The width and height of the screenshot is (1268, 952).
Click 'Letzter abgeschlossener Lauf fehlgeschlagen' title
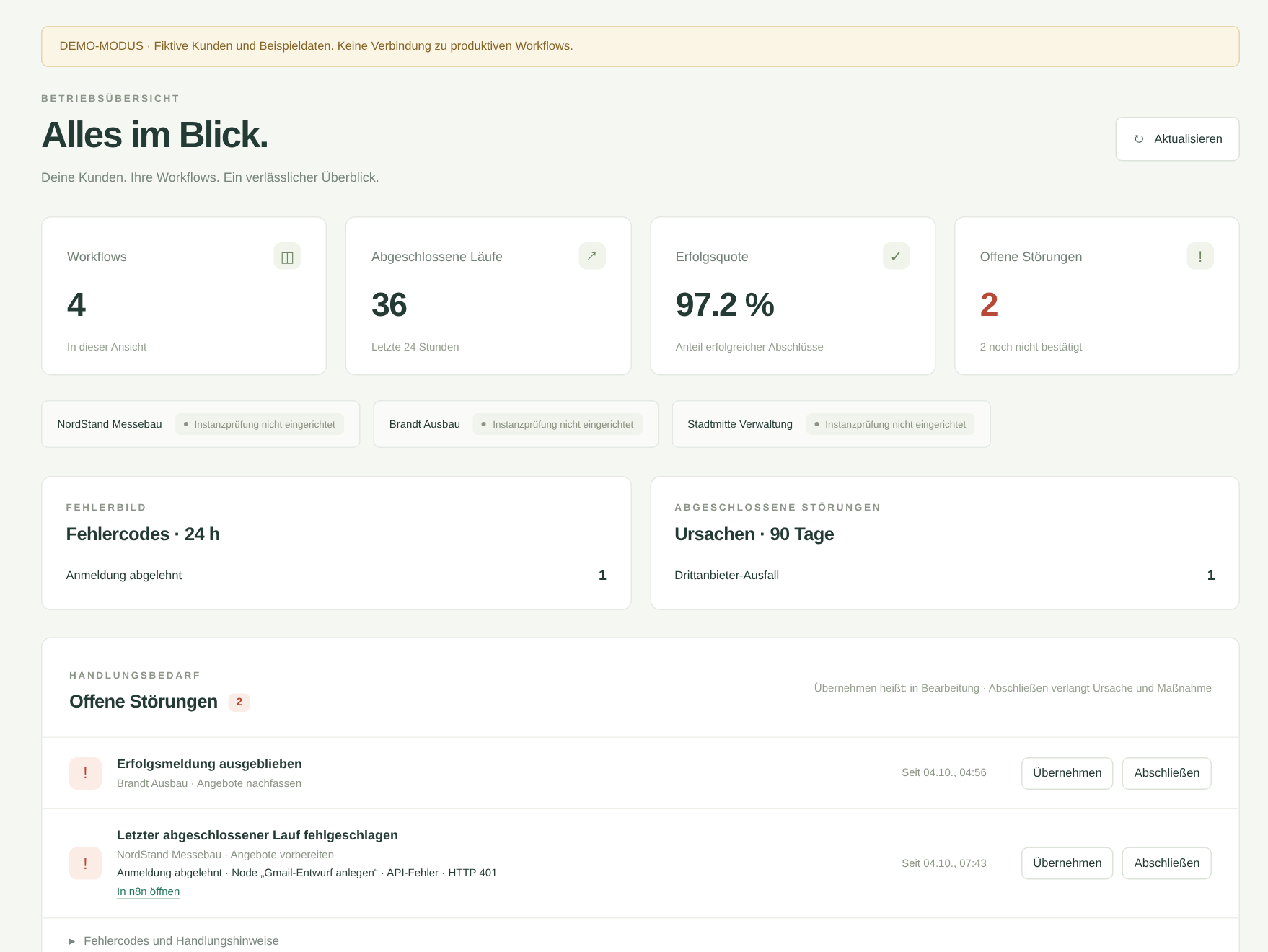coord(257,835)
